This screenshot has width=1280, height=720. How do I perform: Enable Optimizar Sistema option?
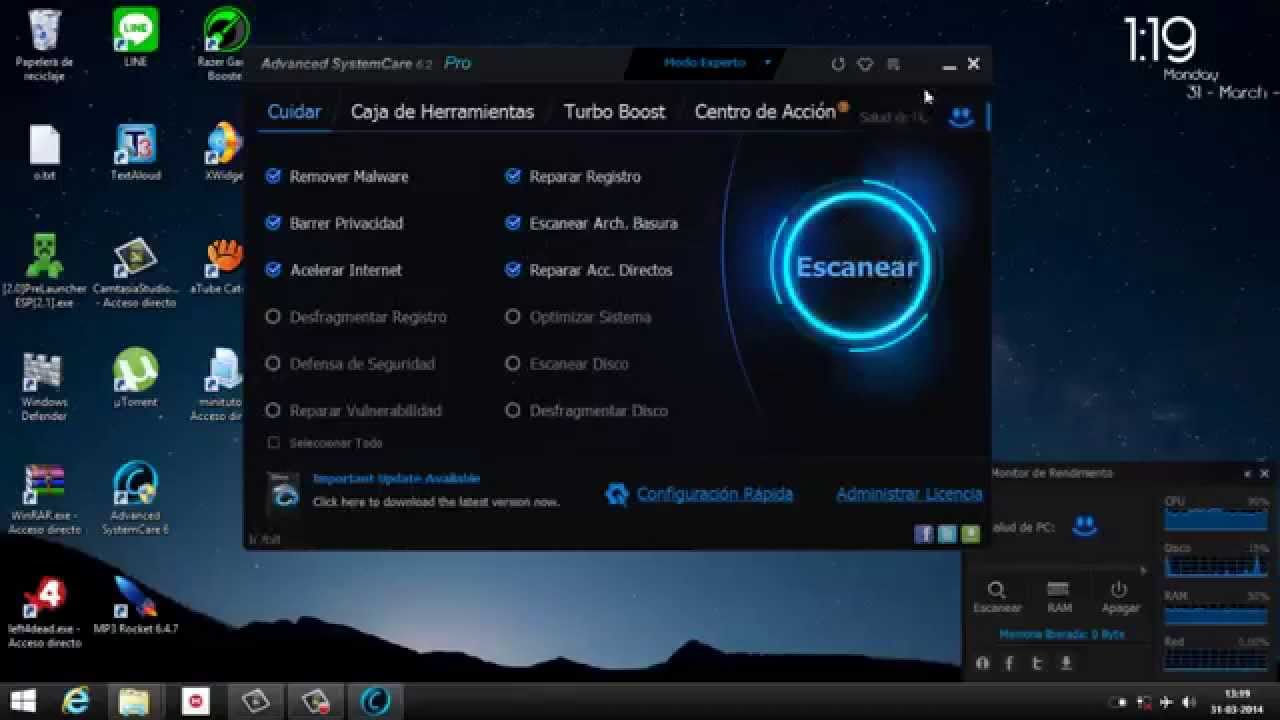[513, 317]
